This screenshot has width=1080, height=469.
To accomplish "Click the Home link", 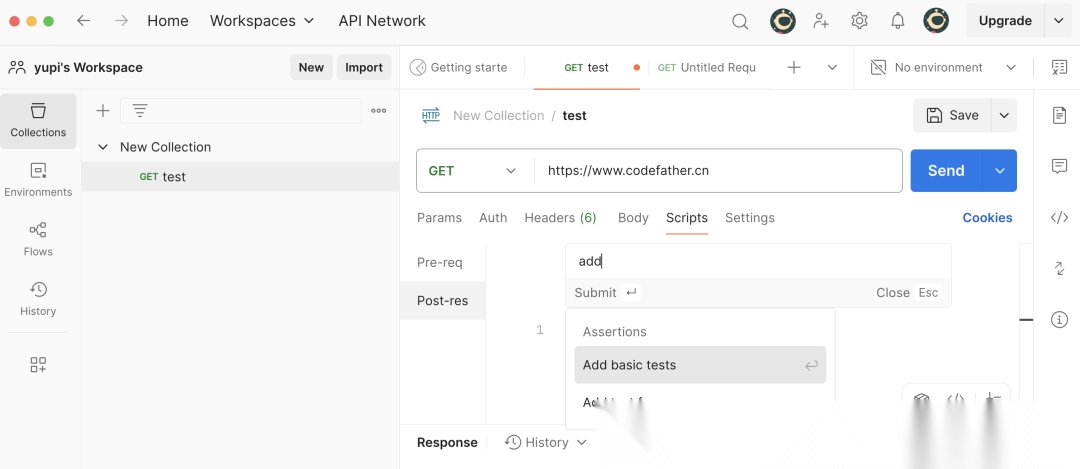I will 168,21.
